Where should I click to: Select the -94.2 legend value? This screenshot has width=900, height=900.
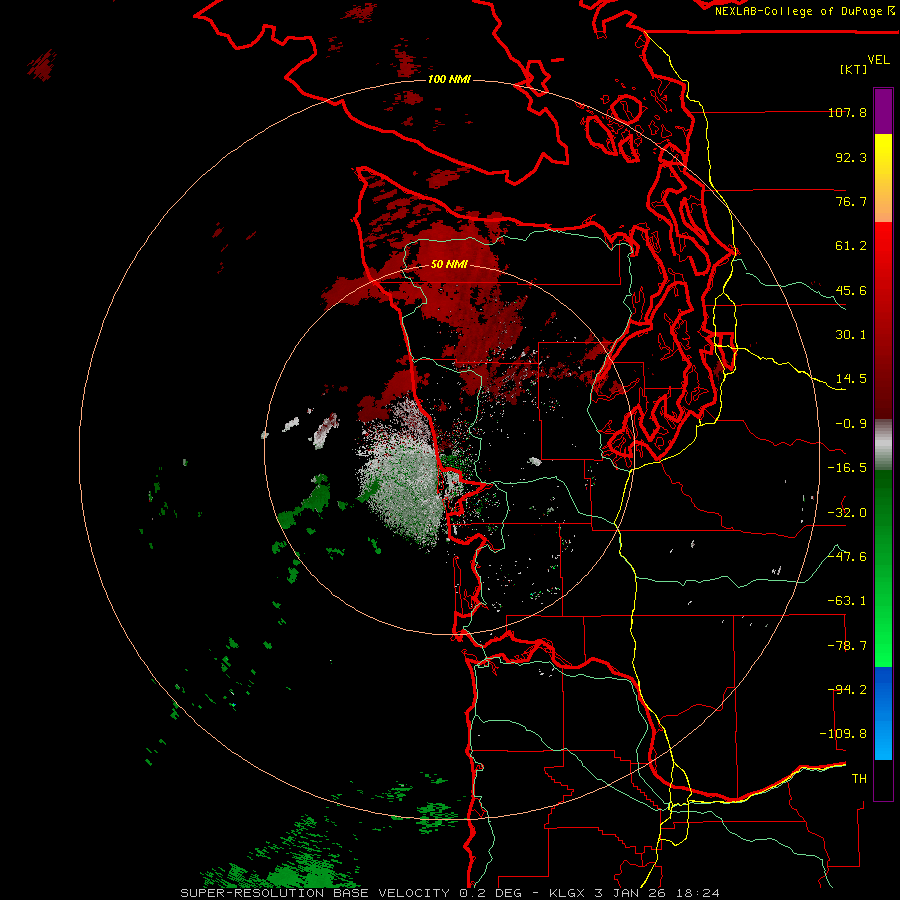click(847, 690)
